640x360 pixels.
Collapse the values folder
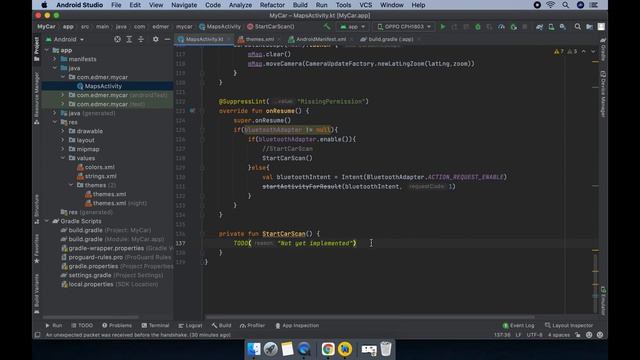click(63, 158)
